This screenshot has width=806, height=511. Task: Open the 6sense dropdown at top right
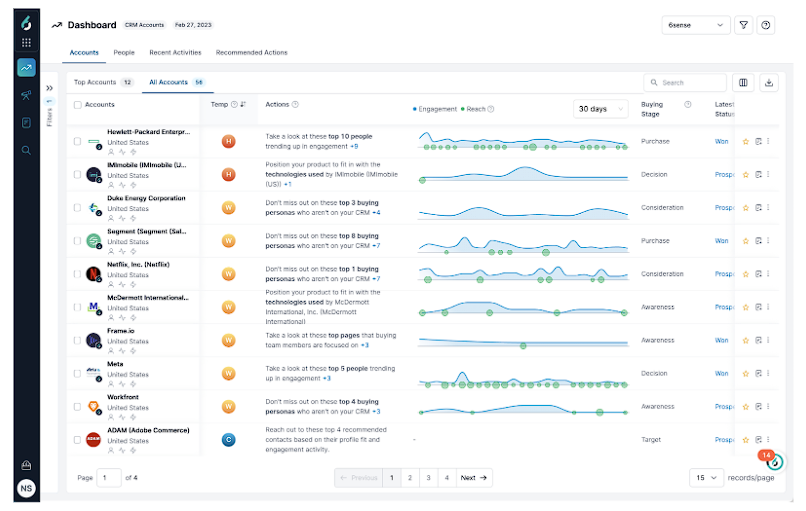695,25
